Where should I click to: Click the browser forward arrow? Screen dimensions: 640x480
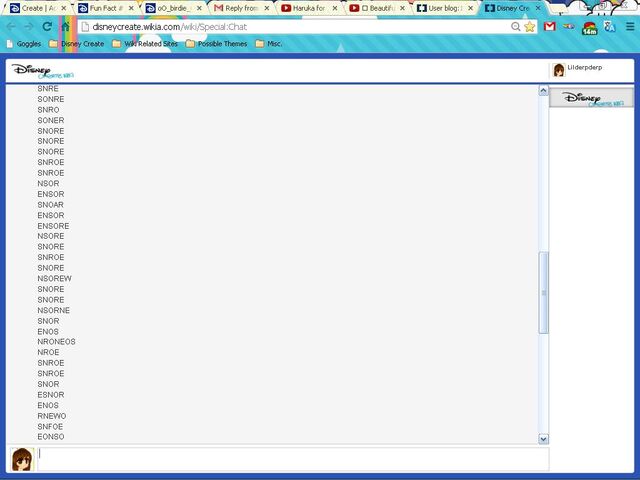tap(29, 27)
